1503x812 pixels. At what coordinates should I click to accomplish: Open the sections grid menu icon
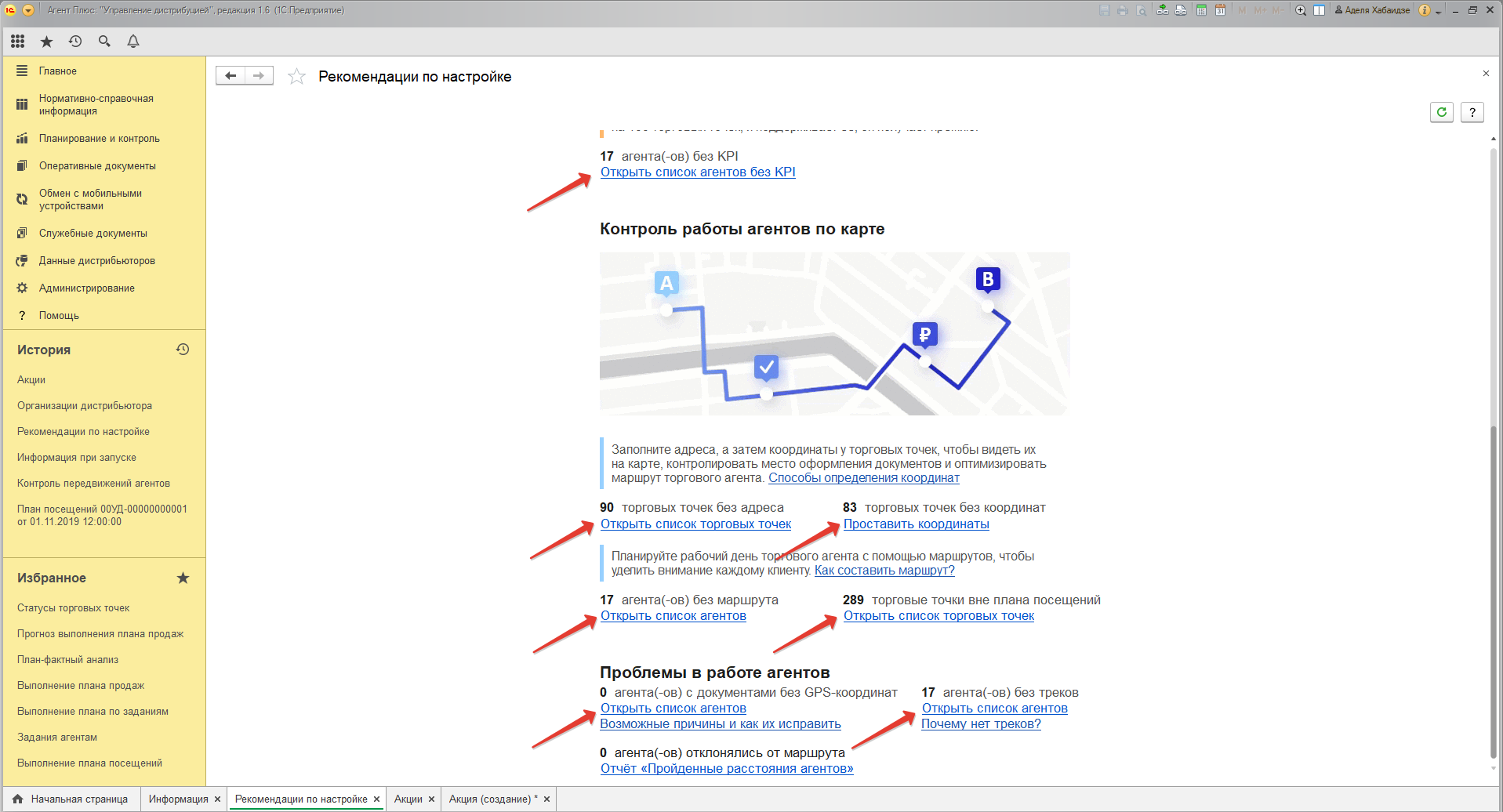17,42
